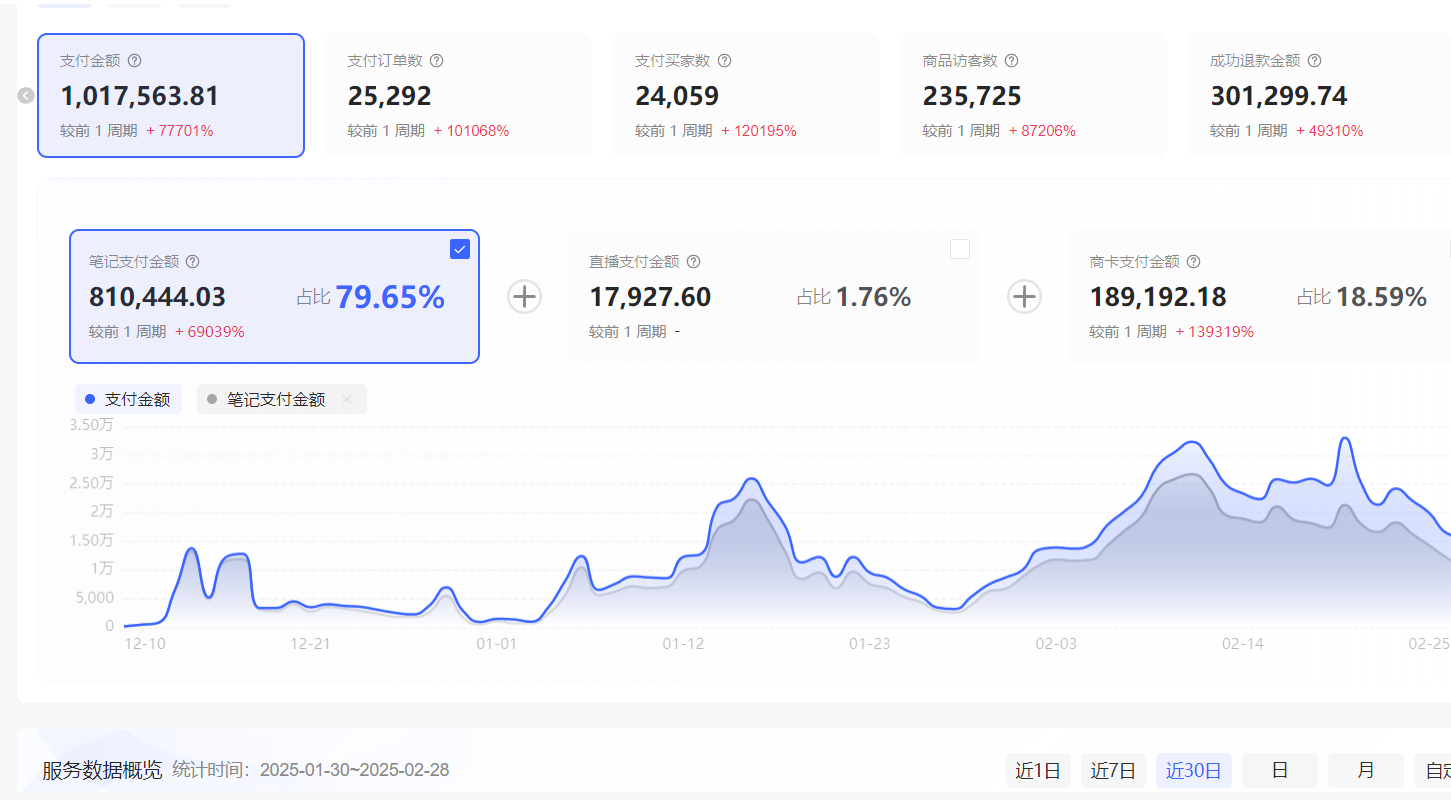This screenshot has width=1451, height=800.
Task: Select the 直播支付金额 breakdown card
Action: [x=775, y=297]
